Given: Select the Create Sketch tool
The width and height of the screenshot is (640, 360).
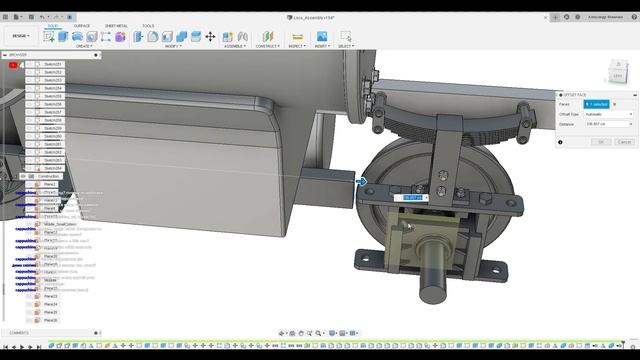Looking at the screenshot, I should coord(49,37).
